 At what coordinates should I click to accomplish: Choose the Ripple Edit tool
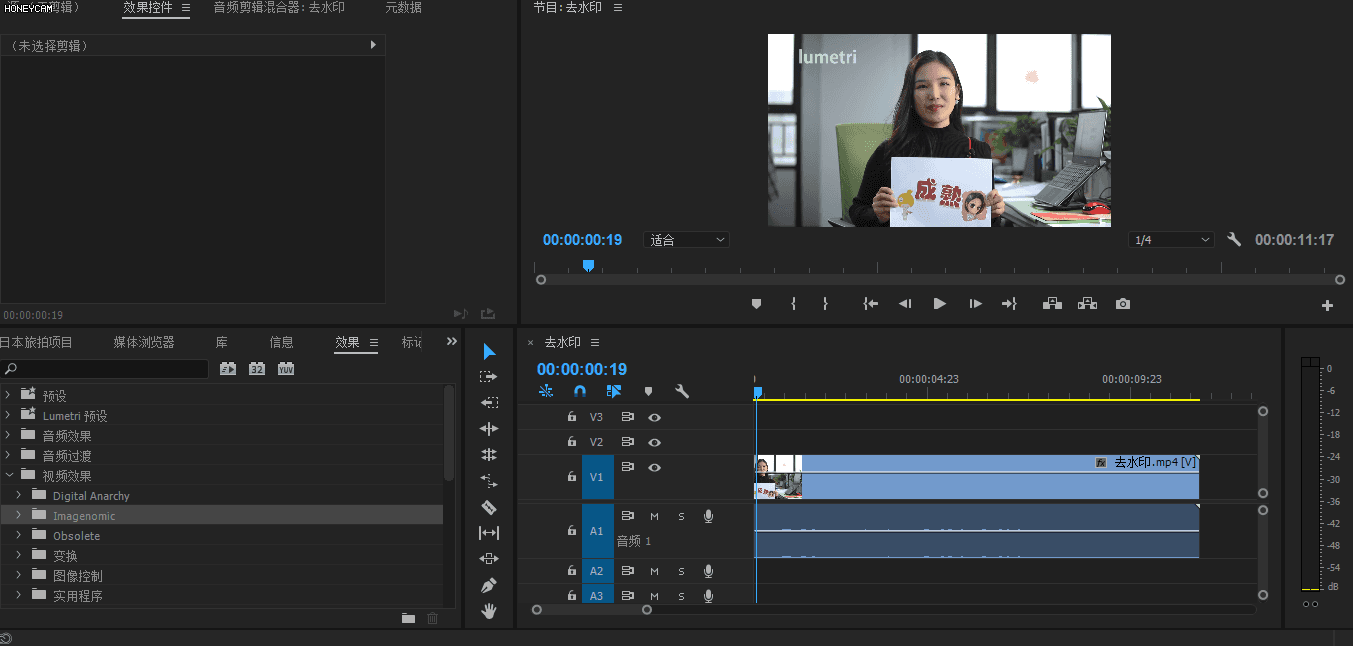[489, 429]
